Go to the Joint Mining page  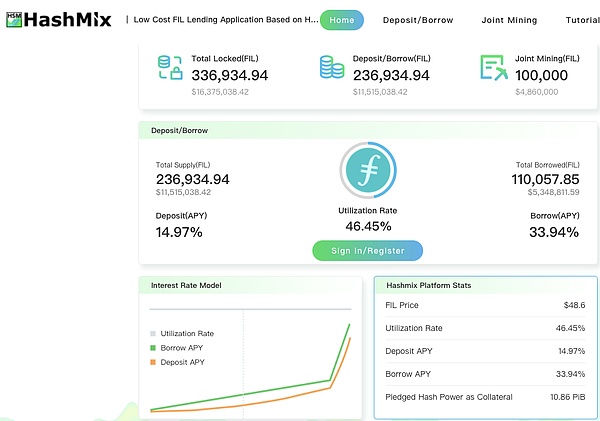click(509, 20)
